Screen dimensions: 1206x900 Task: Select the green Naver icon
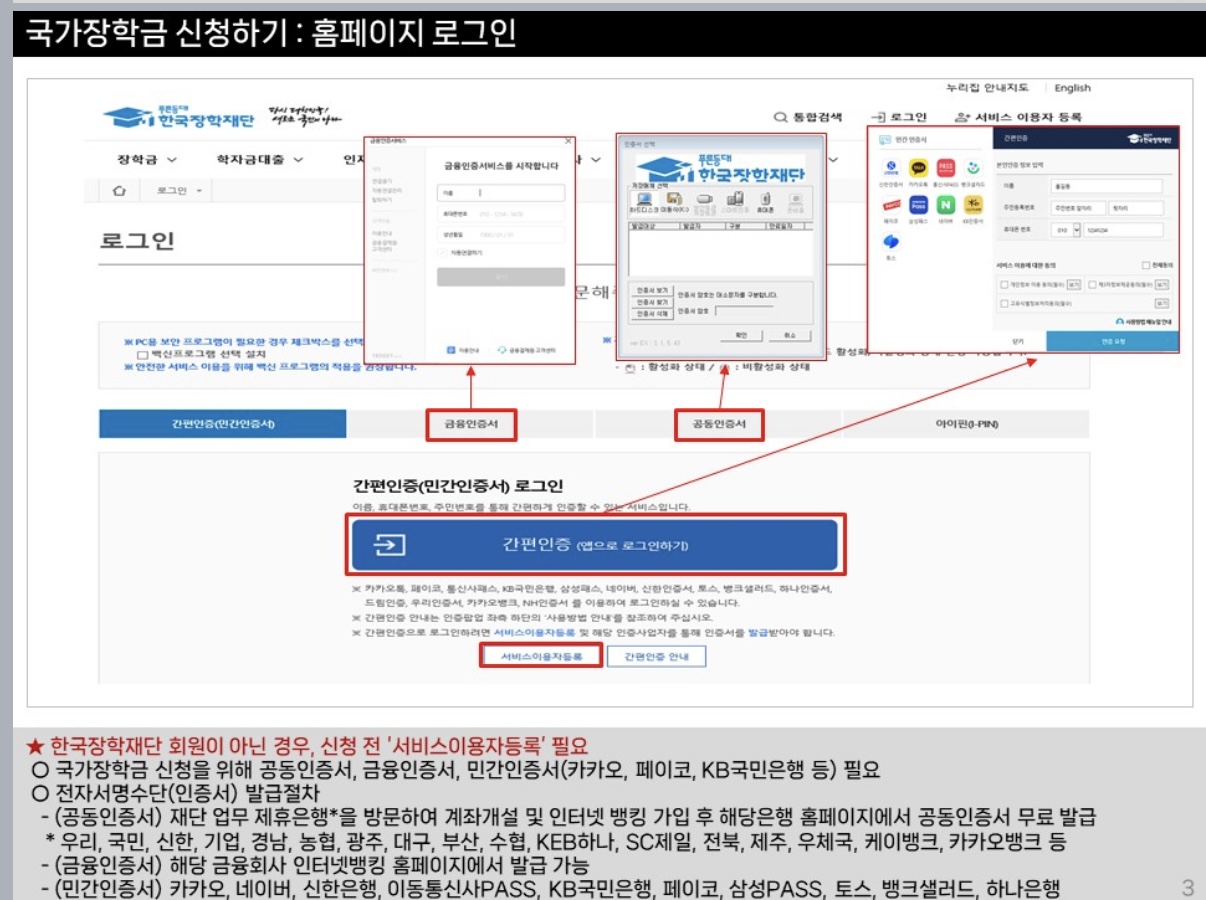(946, 205)
